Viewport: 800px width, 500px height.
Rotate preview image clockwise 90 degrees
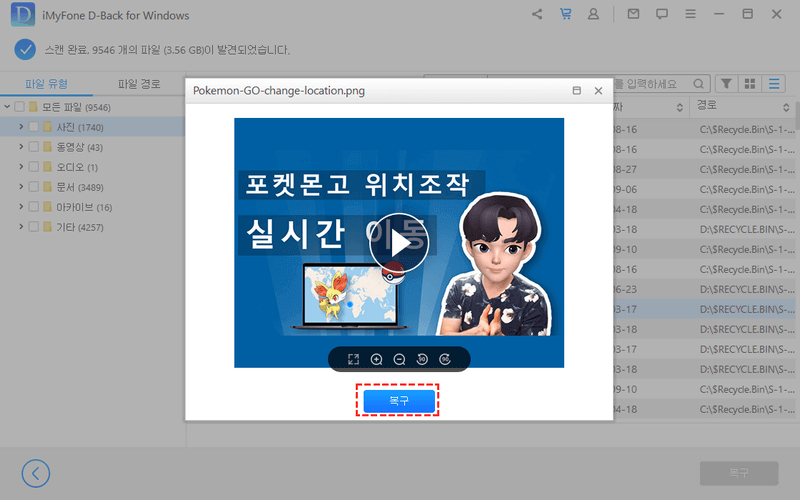[x=445, y=359]
